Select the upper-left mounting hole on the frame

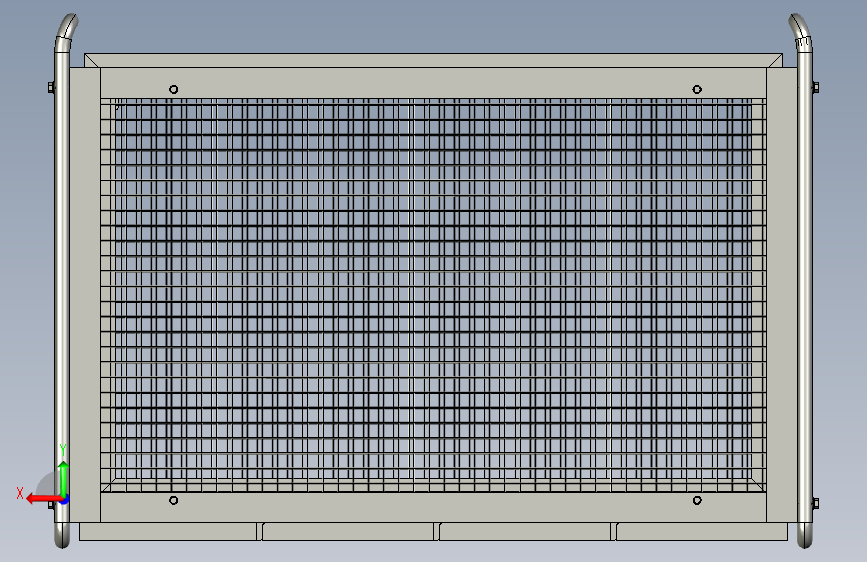[x=174, y=89]
